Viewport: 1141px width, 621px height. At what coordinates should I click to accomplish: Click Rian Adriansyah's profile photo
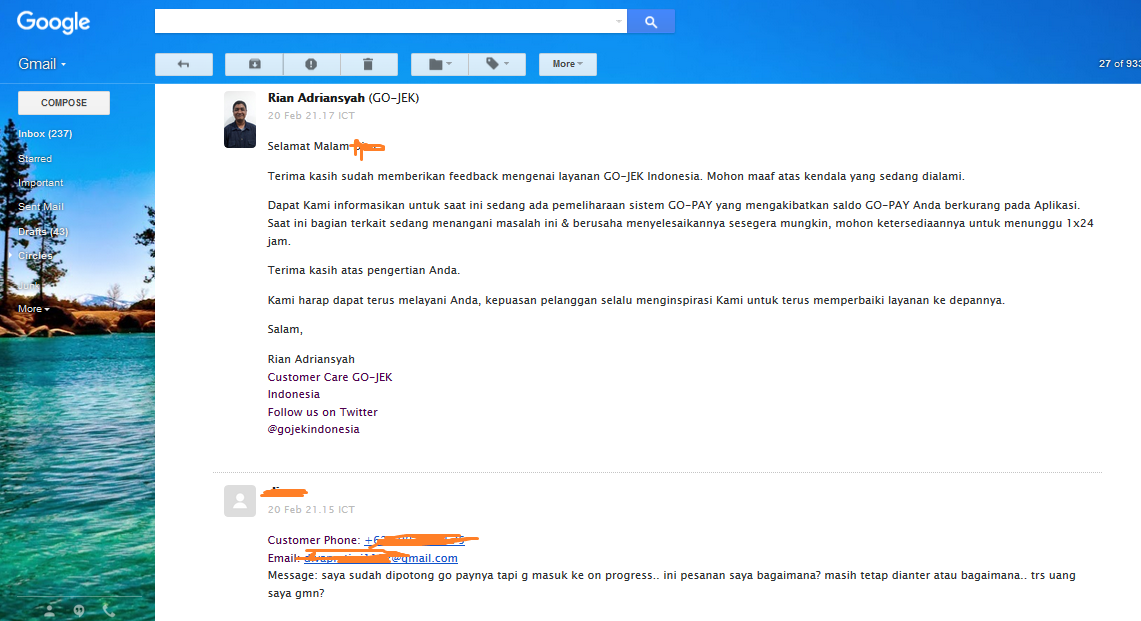pyautogui.click(x=240, y=120)
